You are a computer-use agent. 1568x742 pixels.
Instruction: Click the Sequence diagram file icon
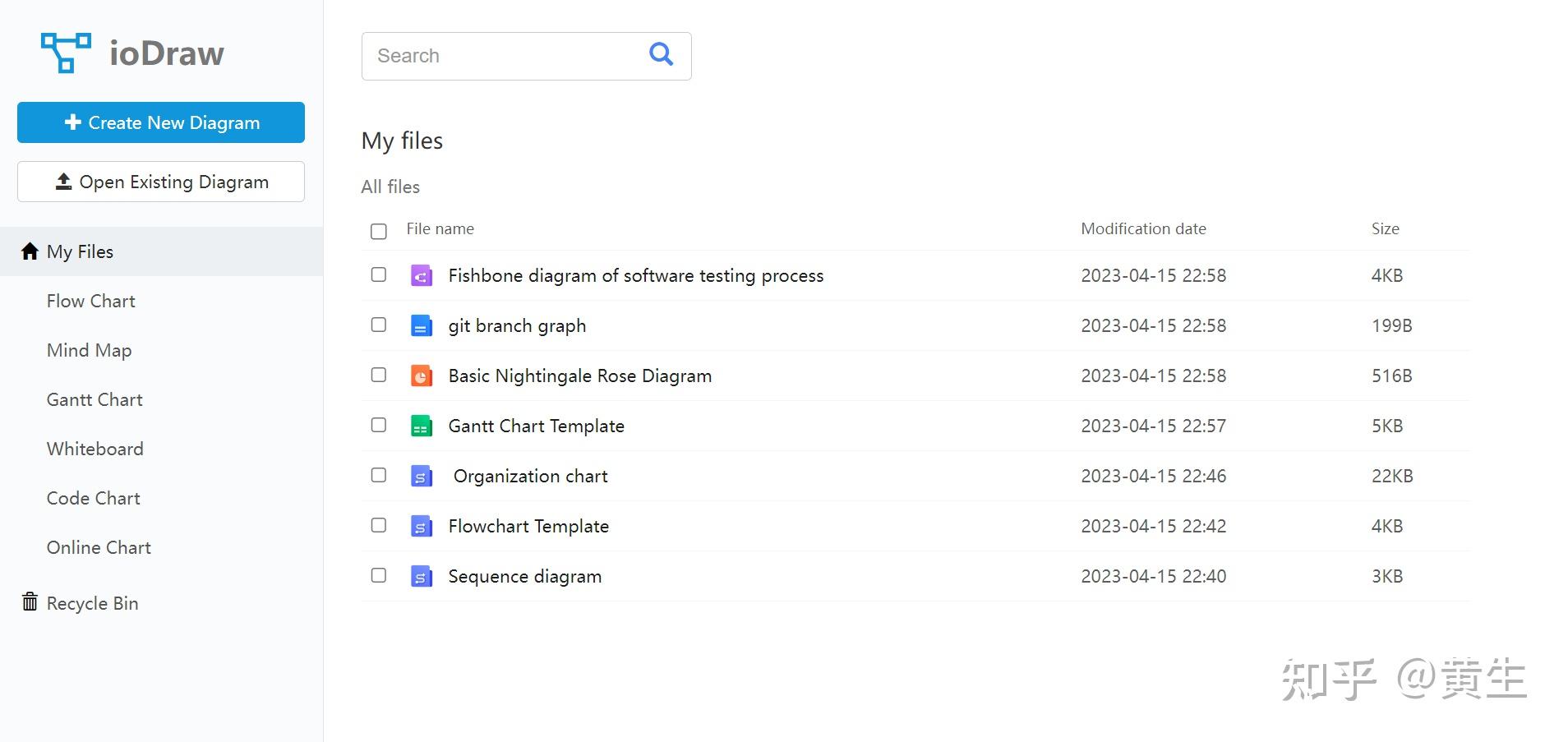[x=421, y=576]
